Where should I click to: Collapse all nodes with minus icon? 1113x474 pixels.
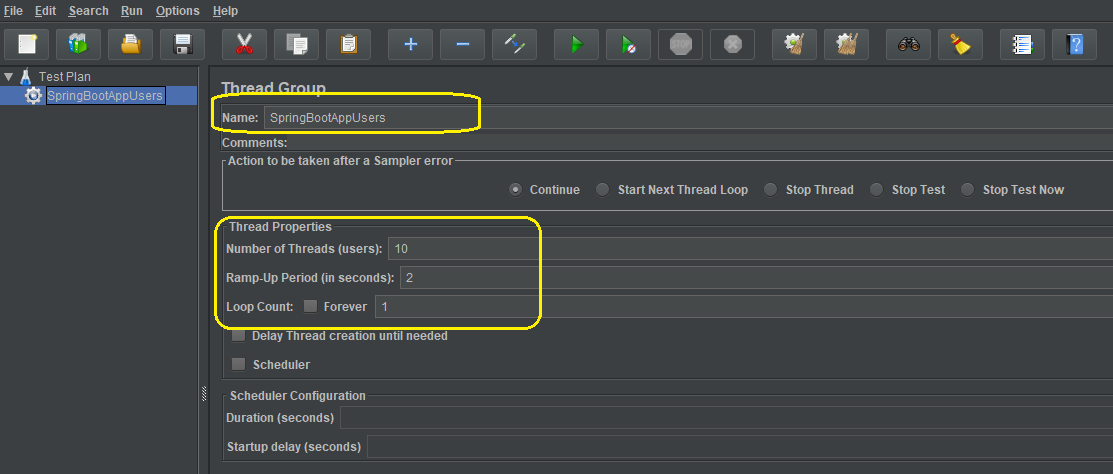[462, 45]
